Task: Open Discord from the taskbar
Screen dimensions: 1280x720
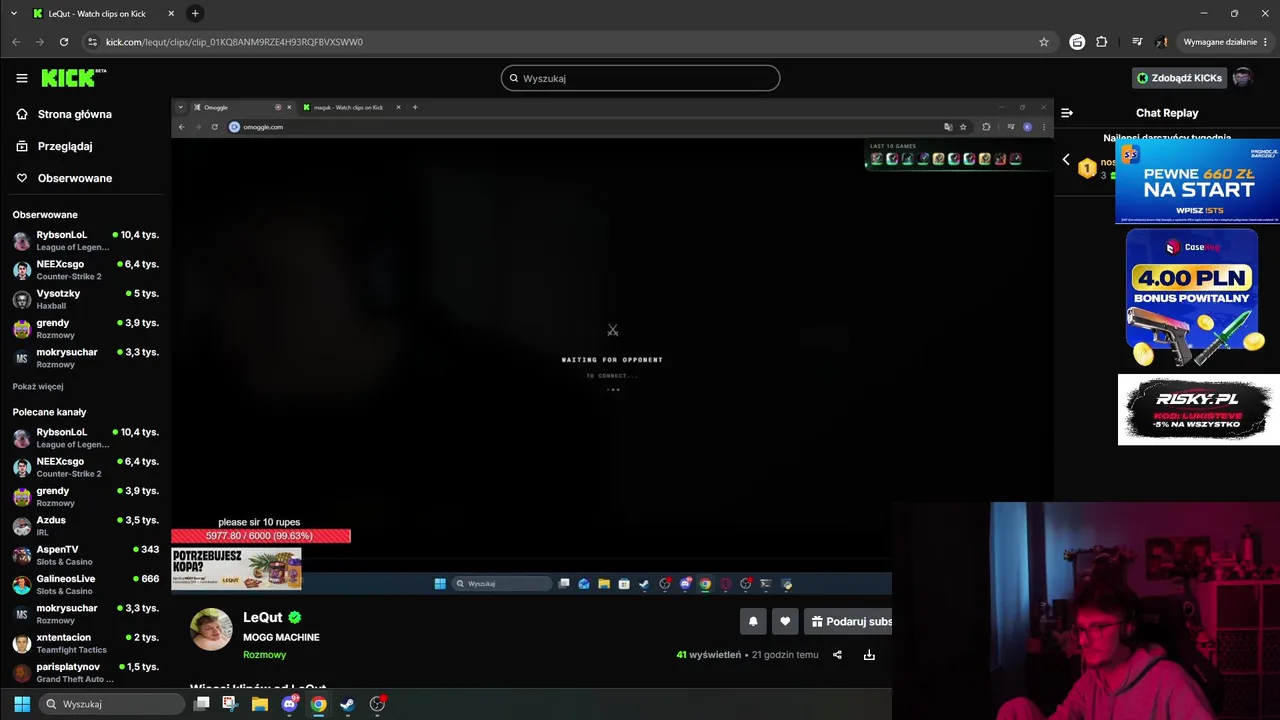Action: pyautogui.click(x=290, y=704)
